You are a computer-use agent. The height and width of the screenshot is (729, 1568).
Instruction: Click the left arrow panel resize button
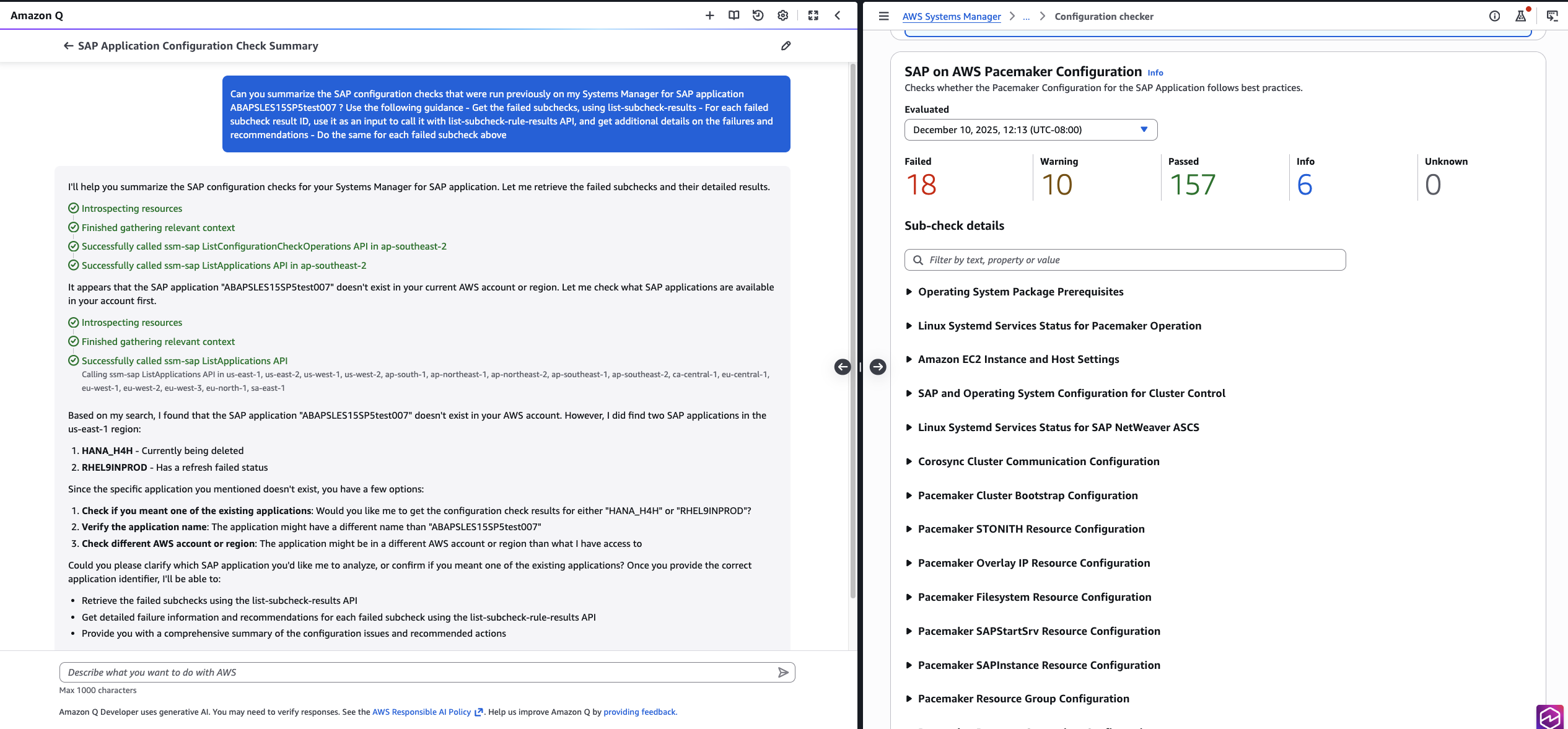(842, 367)
